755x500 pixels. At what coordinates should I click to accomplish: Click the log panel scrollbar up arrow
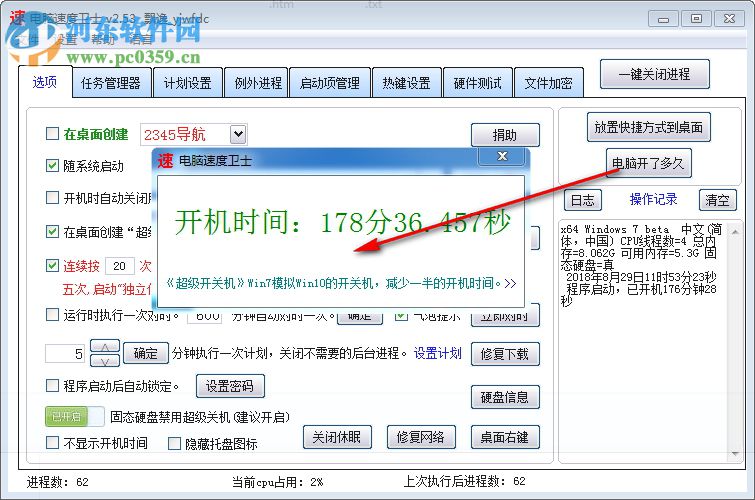click(735, 232)
